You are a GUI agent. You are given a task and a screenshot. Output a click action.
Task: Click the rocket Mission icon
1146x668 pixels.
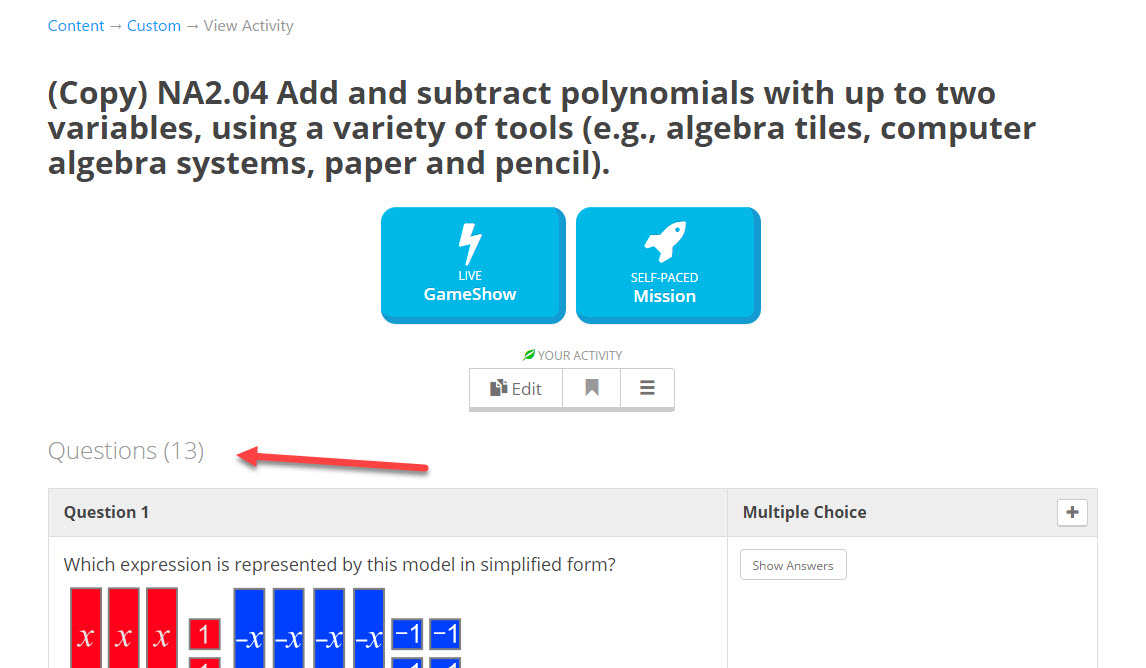tap(665, 241)
